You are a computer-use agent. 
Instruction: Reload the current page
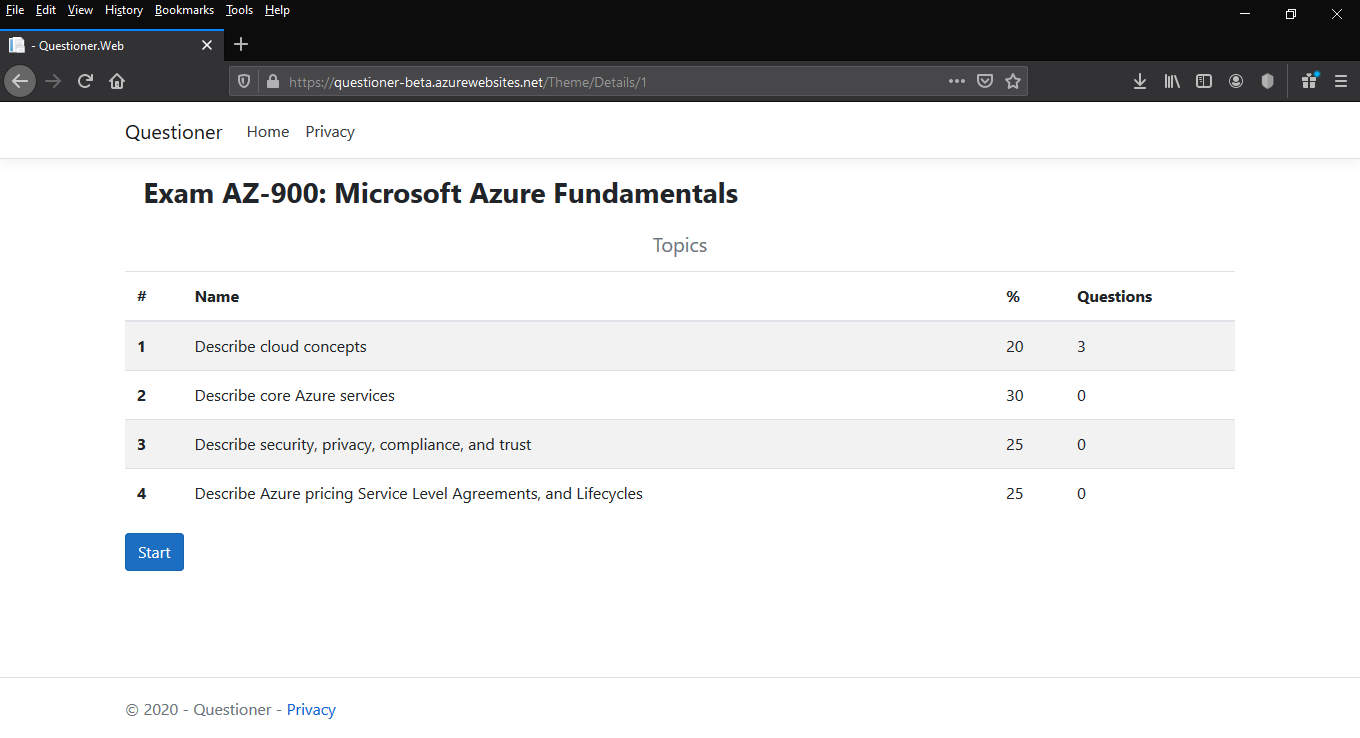point(85,81)
